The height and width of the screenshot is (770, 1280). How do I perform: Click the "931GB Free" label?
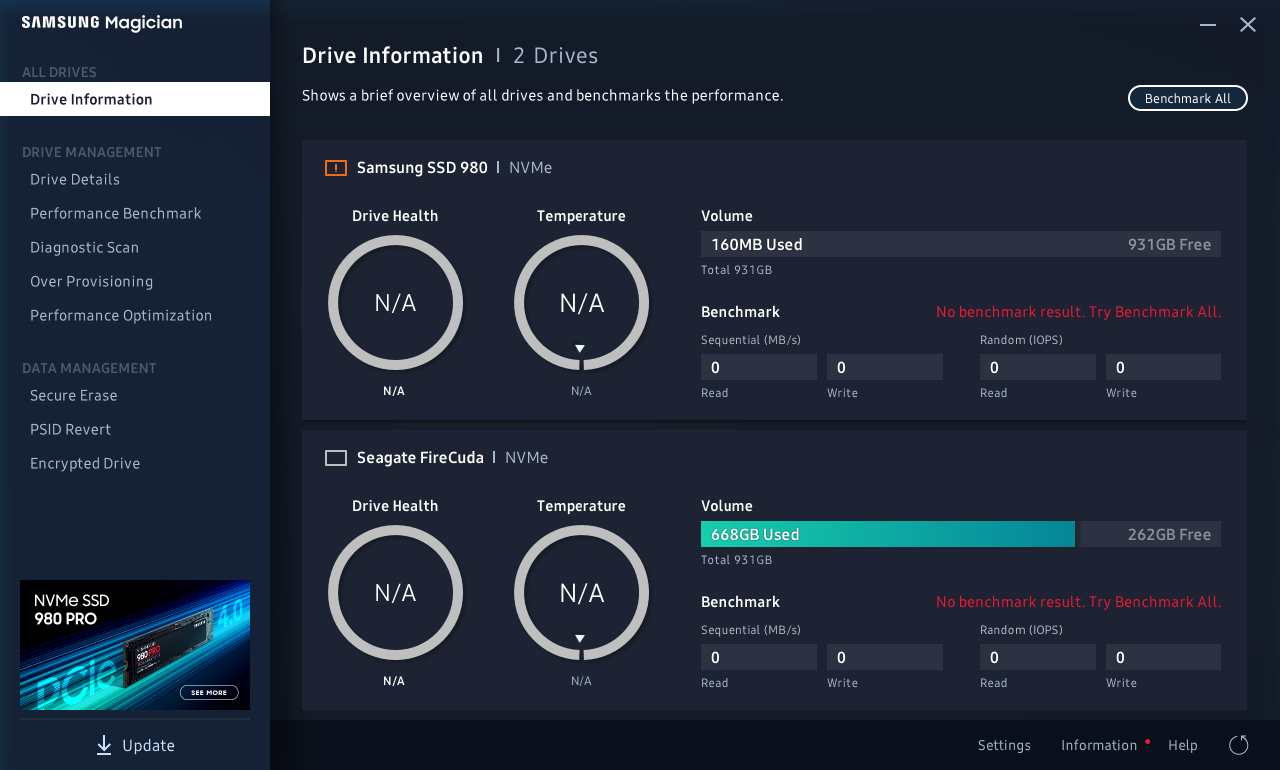click(1169, 244)
